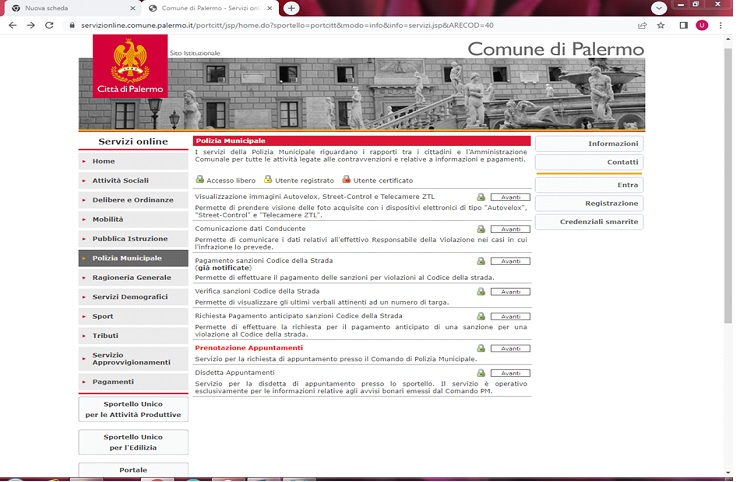Go back with the browser back arrow

coord(12,25)
